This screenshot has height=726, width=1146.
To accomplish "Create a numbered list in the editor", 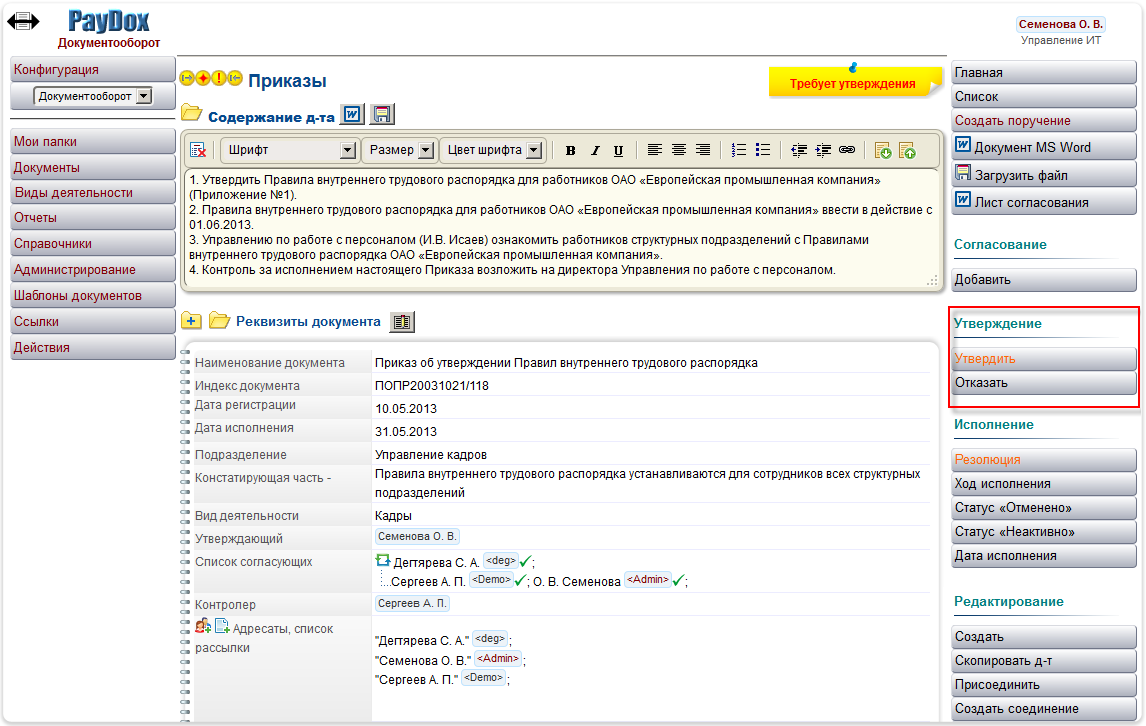I will tap(737, 148).
